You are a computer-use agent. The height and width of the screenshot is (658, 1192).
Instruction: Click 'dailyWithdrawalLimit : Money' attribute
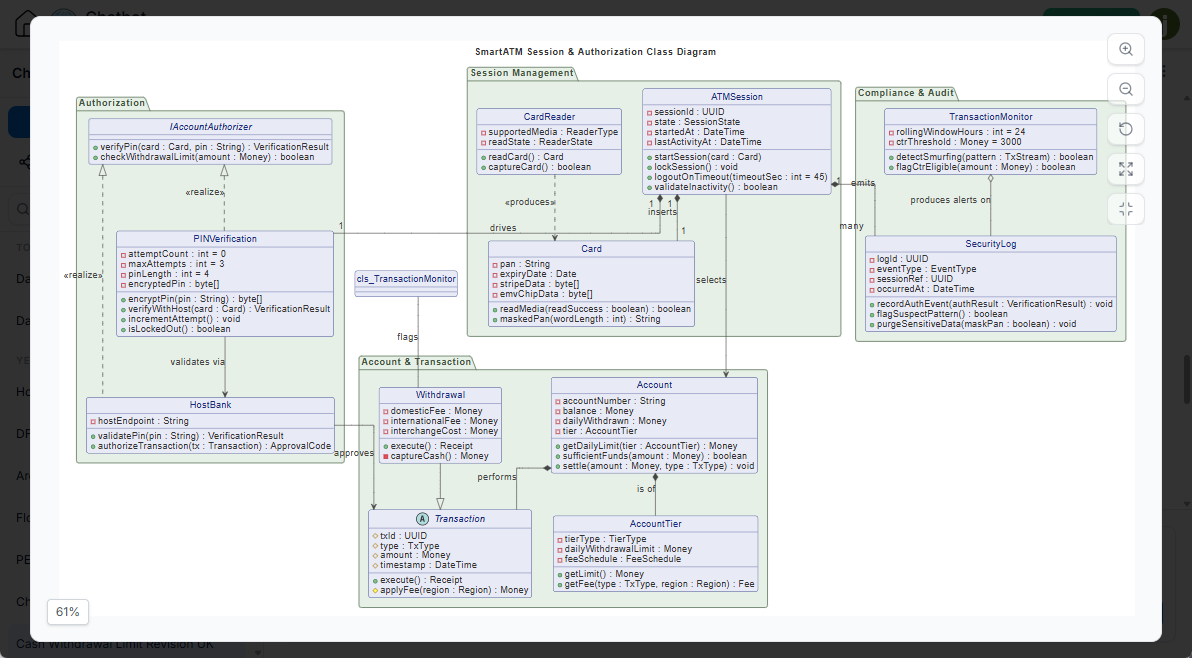628,549
